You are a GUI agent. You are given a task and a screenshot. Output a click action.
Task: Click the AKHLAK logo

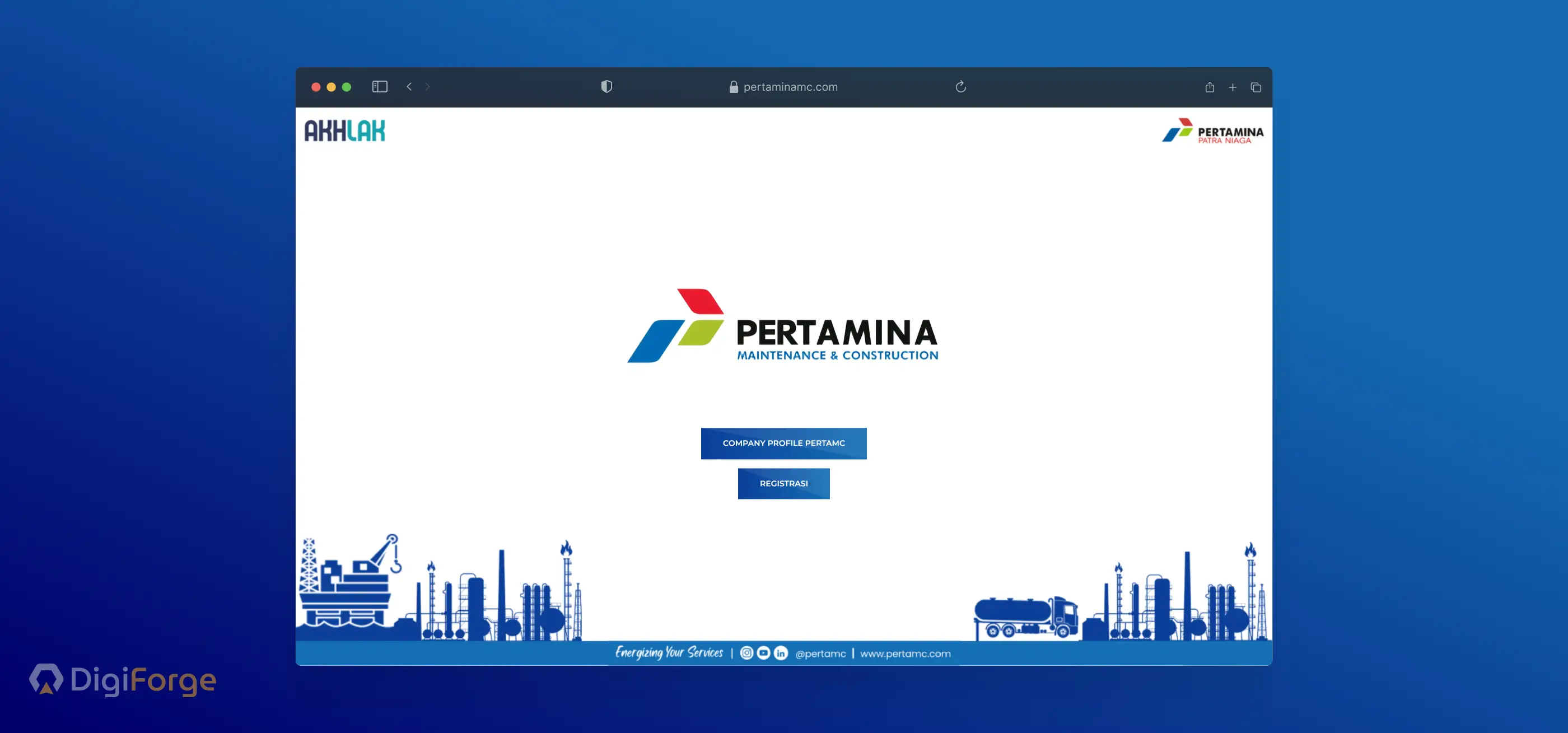coord(344,130)
